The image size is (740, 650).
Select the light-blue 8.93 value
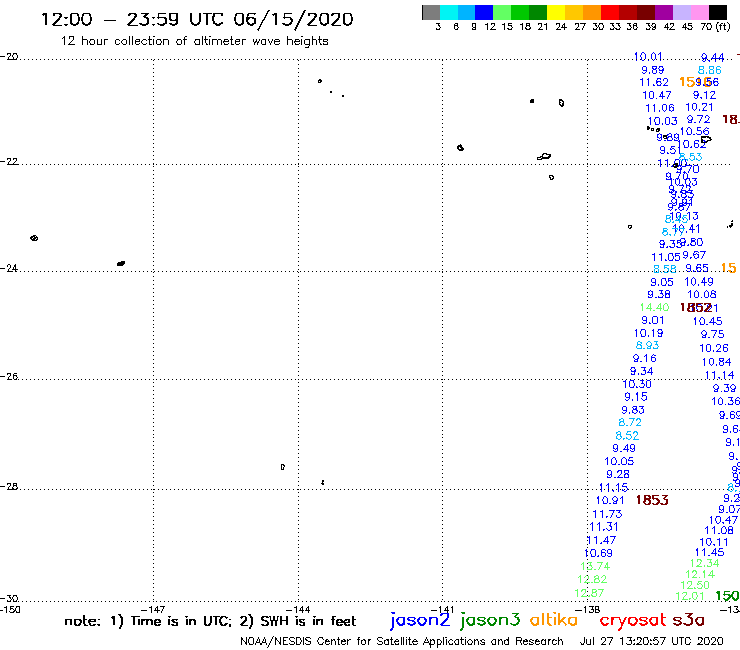pos(648,346)
